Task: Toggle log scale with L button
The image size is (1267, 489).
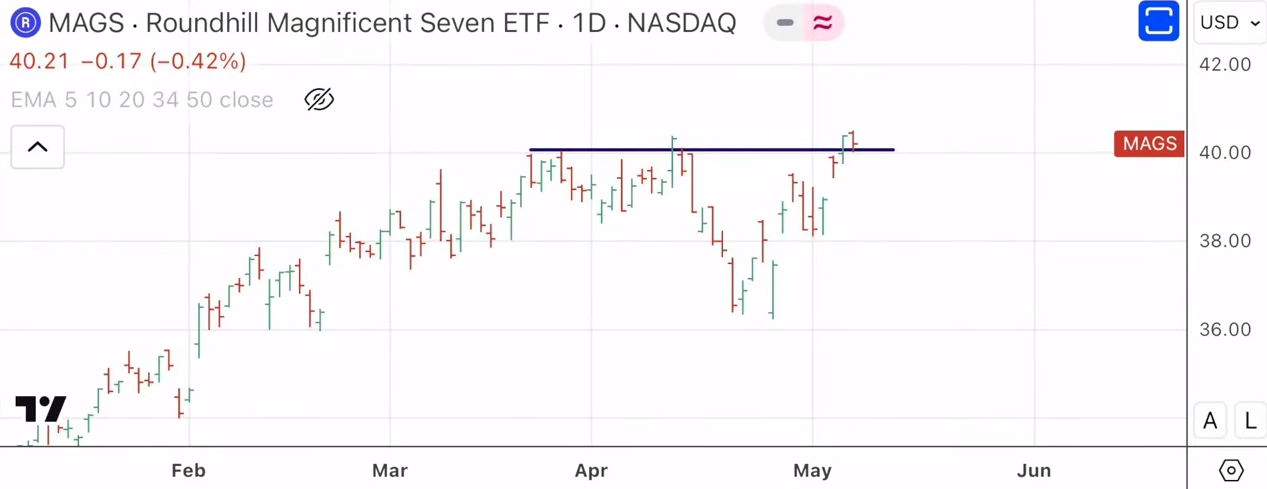Action: [1250, 421]
